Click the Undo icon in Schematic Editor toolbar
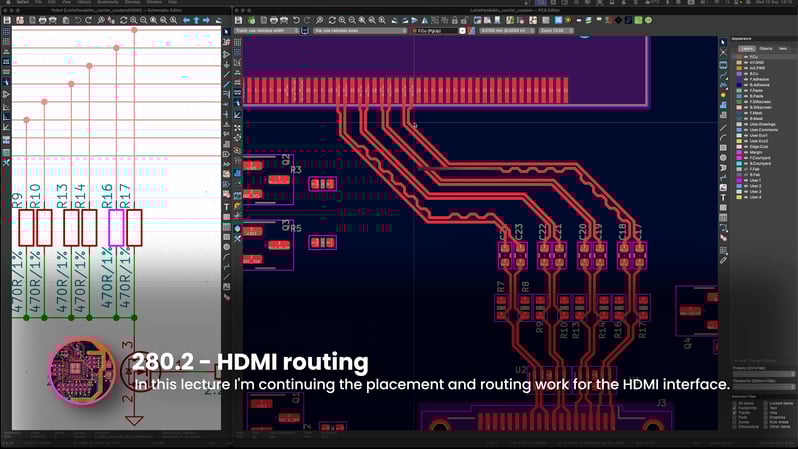Image resolution: width=798 pixels, height=449 pixels. pyautogui.click(x=77, y=20)
